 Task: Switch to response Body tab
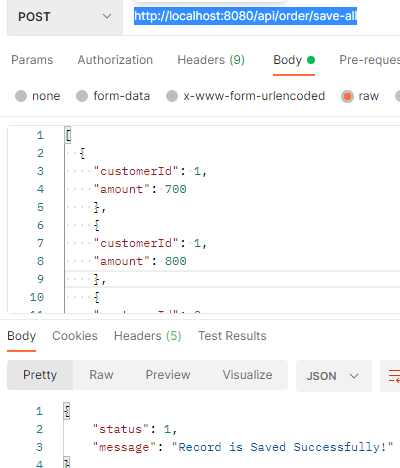coord(21,336)
